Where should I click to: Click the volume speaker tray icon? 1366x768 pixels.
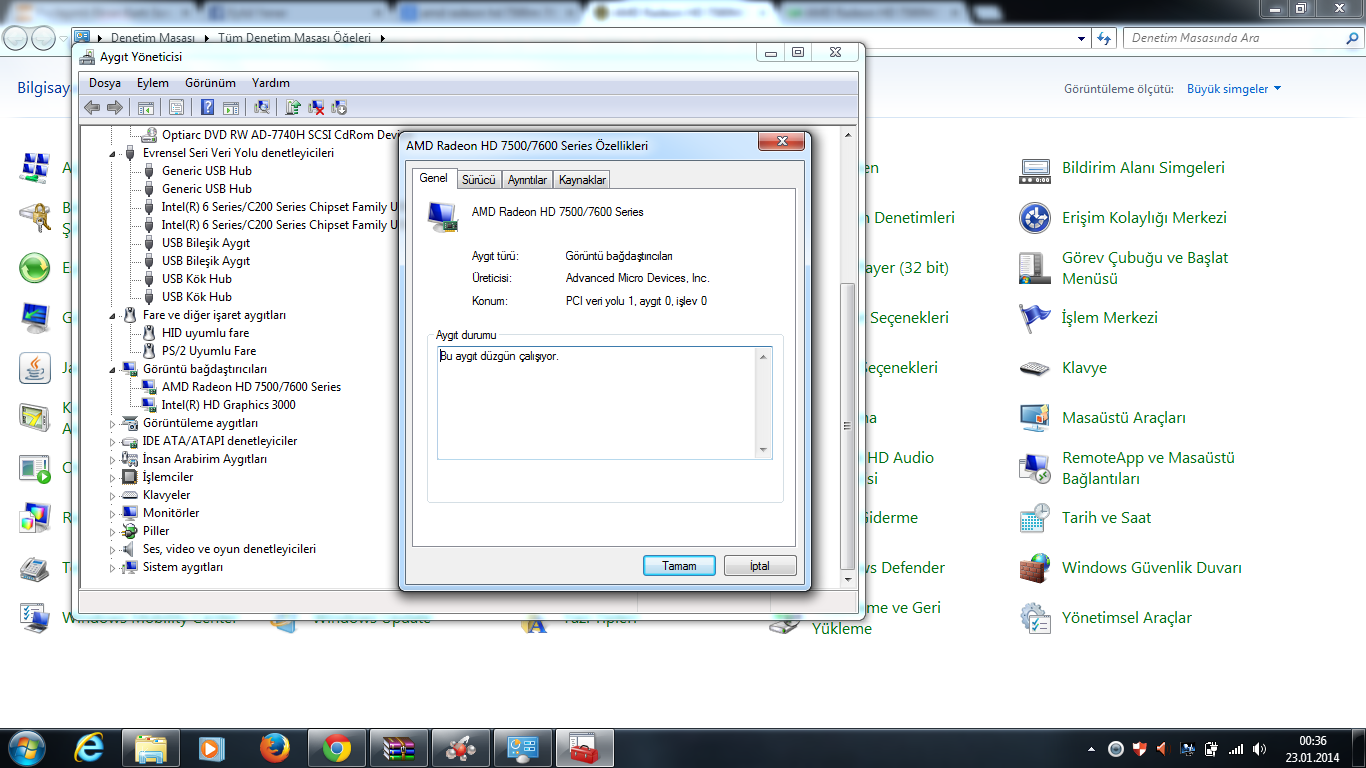coord(1258,748)
